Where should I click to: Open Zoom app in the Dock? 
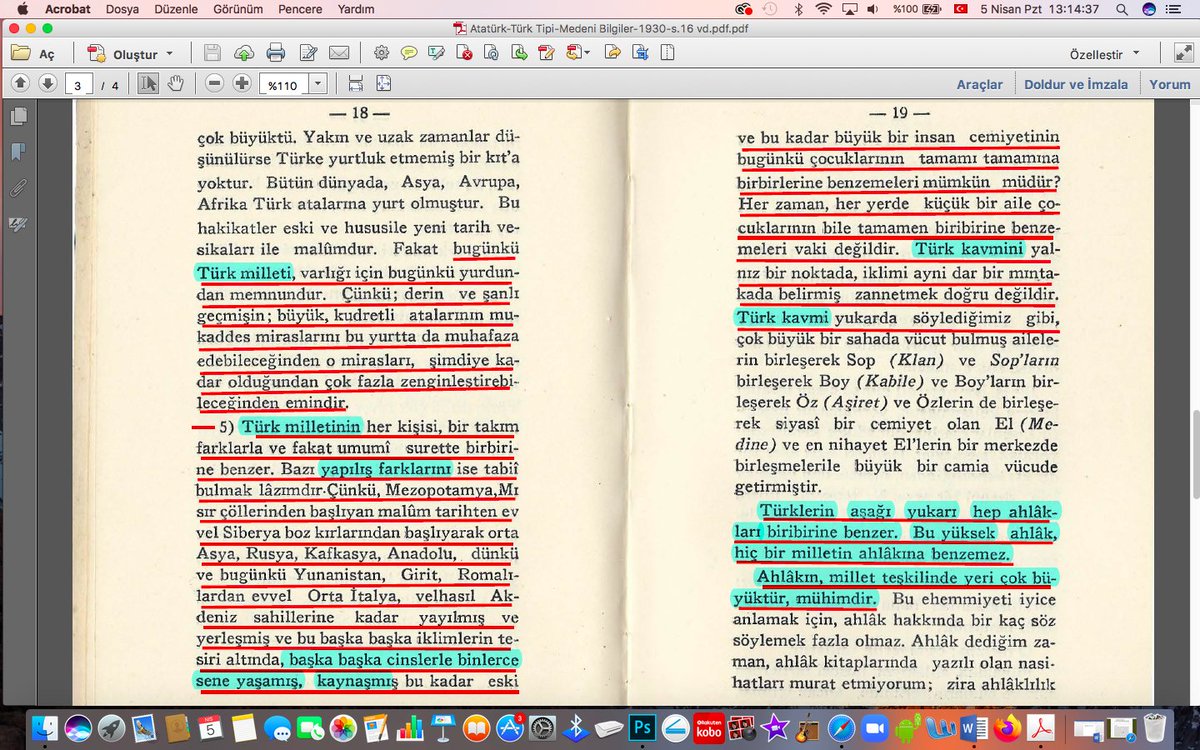[x=876, y=728]
